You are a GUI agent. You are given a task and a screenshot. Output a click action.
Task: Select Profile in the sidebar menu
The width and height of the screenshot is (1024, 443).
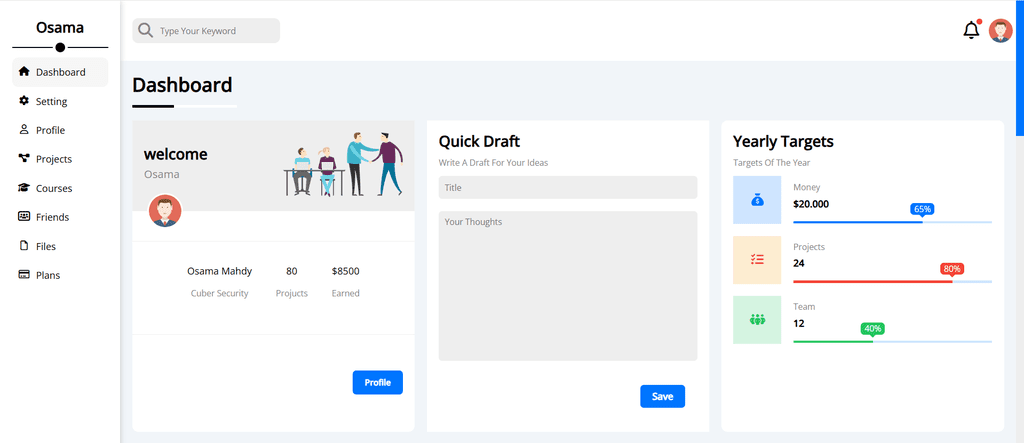click(60, 130)
